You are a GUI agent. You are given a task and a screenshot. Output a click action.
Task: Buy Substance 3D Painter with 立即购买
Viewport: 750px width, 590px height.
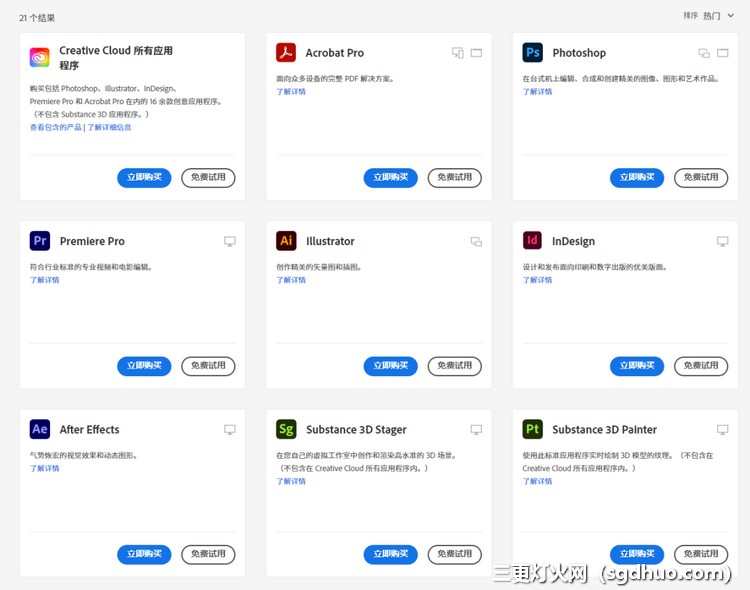[637, 554]
